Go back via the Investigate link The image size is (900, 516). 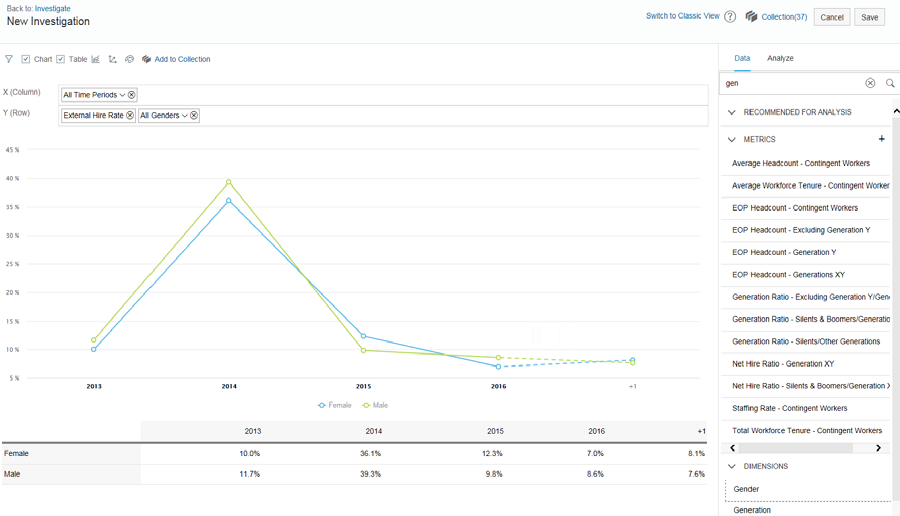pos(52,9)
